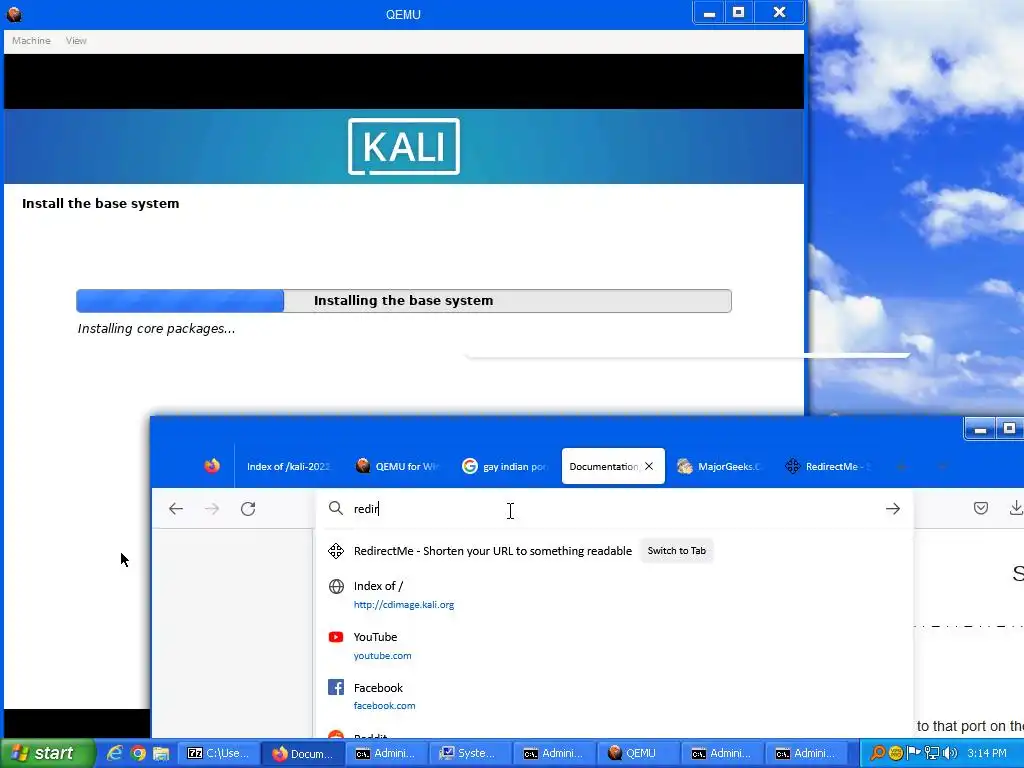Screen dimensions: 1024x768
Task: Click the 'Installing core packages...' status text
Action: pos(156,328)
